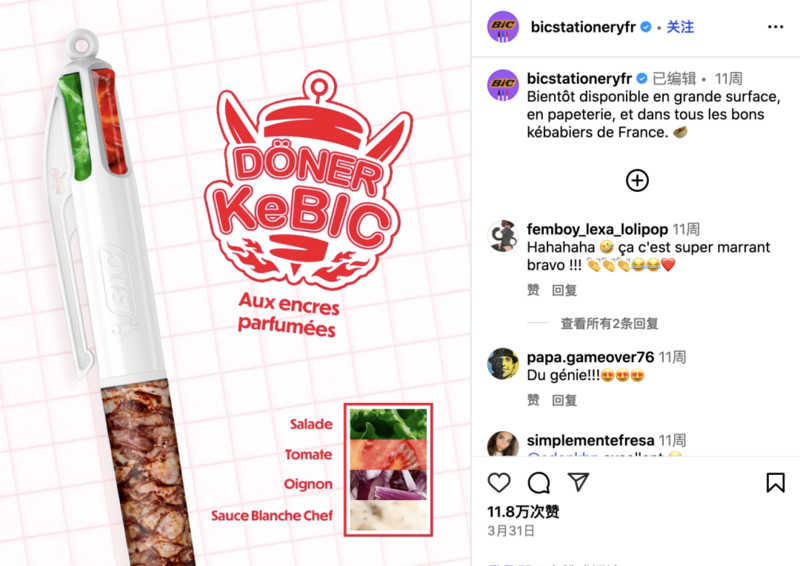The width and height of the screenshot is (800, 566).
Task: Open comments with the speech bubble icon
Action: tap(538, 482)
